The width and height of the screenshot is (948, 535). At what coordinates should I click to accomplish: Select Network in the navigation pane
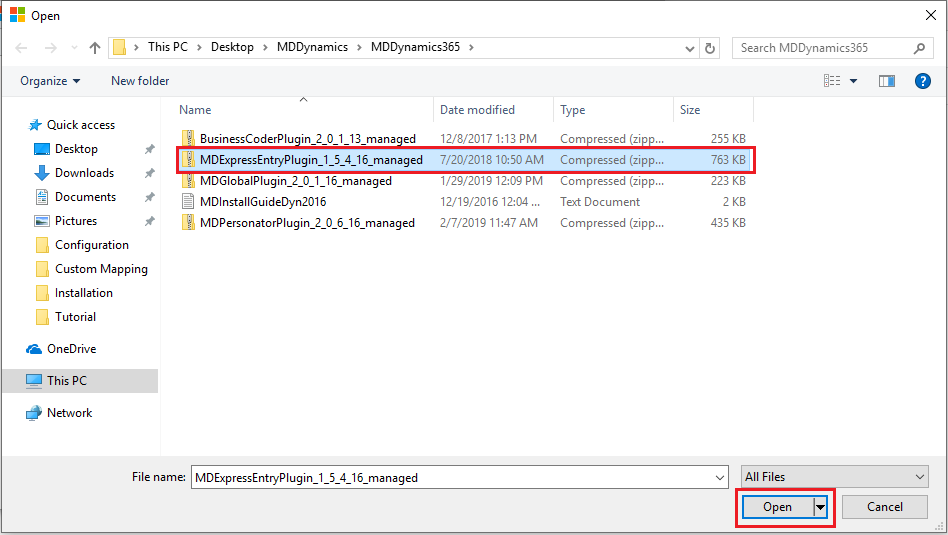(69, 413)
